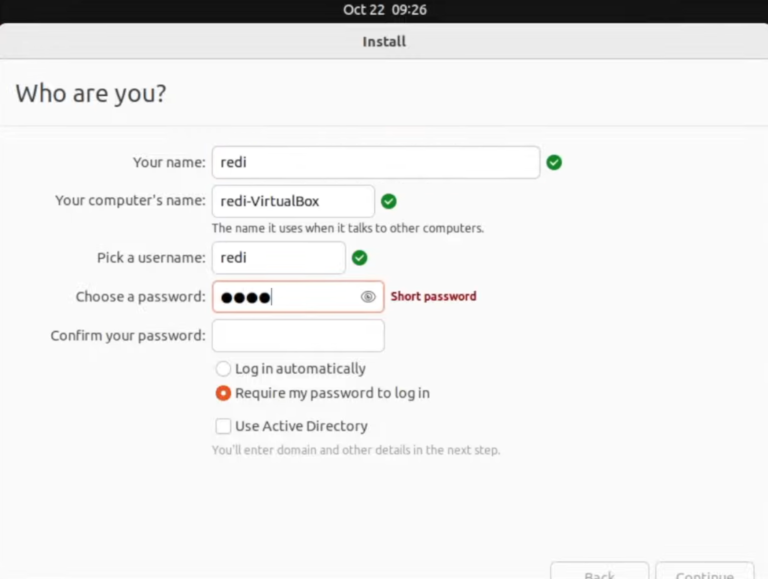Click the Pick a username field
The width and height of the screenshot is (768, 579).
pyautogui.click(x=278, y=258)
